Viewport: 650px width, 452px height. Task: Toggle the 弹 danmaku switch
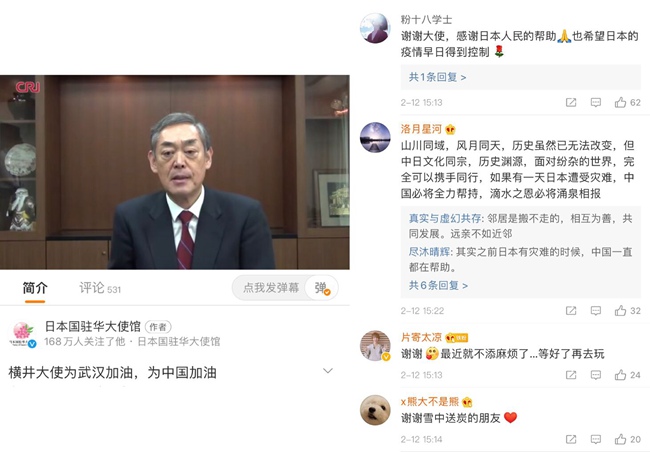click(x=322, y=288)
